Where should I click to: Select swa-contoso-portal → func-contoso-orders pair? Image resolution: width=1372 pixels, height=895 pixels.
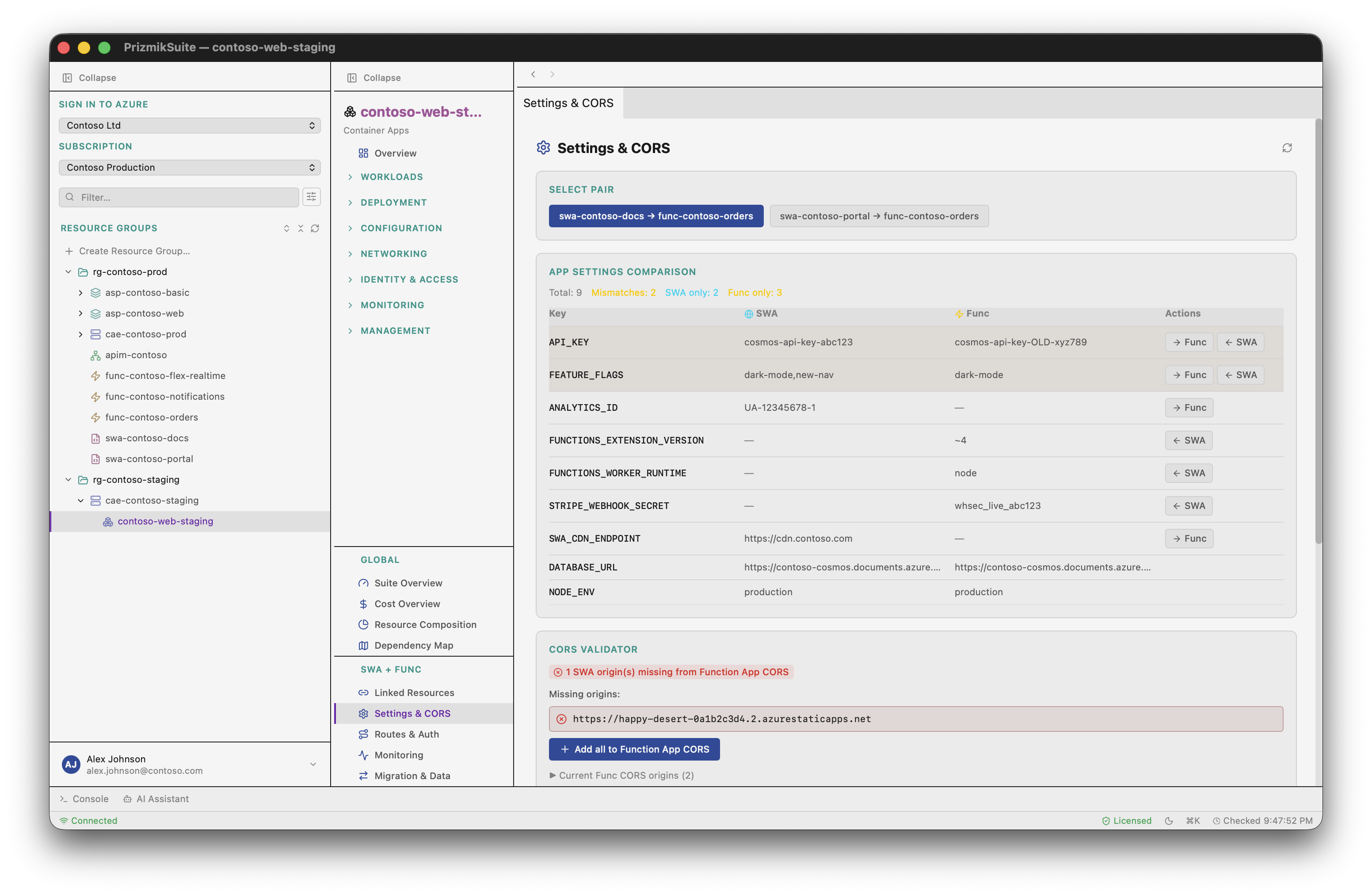[879, 216]
